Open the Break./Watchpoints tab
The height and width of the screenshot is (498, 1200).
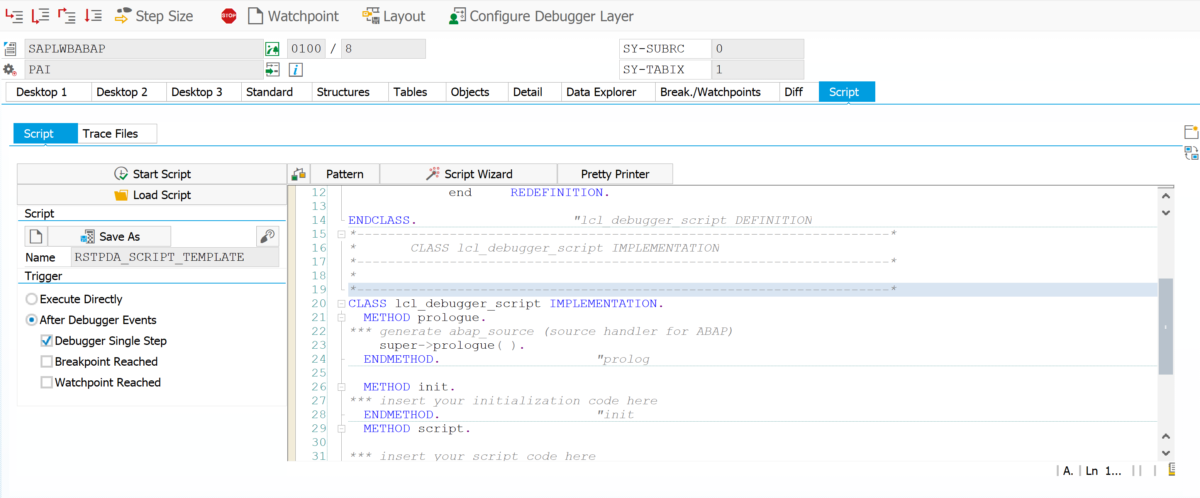pos(709,92)
